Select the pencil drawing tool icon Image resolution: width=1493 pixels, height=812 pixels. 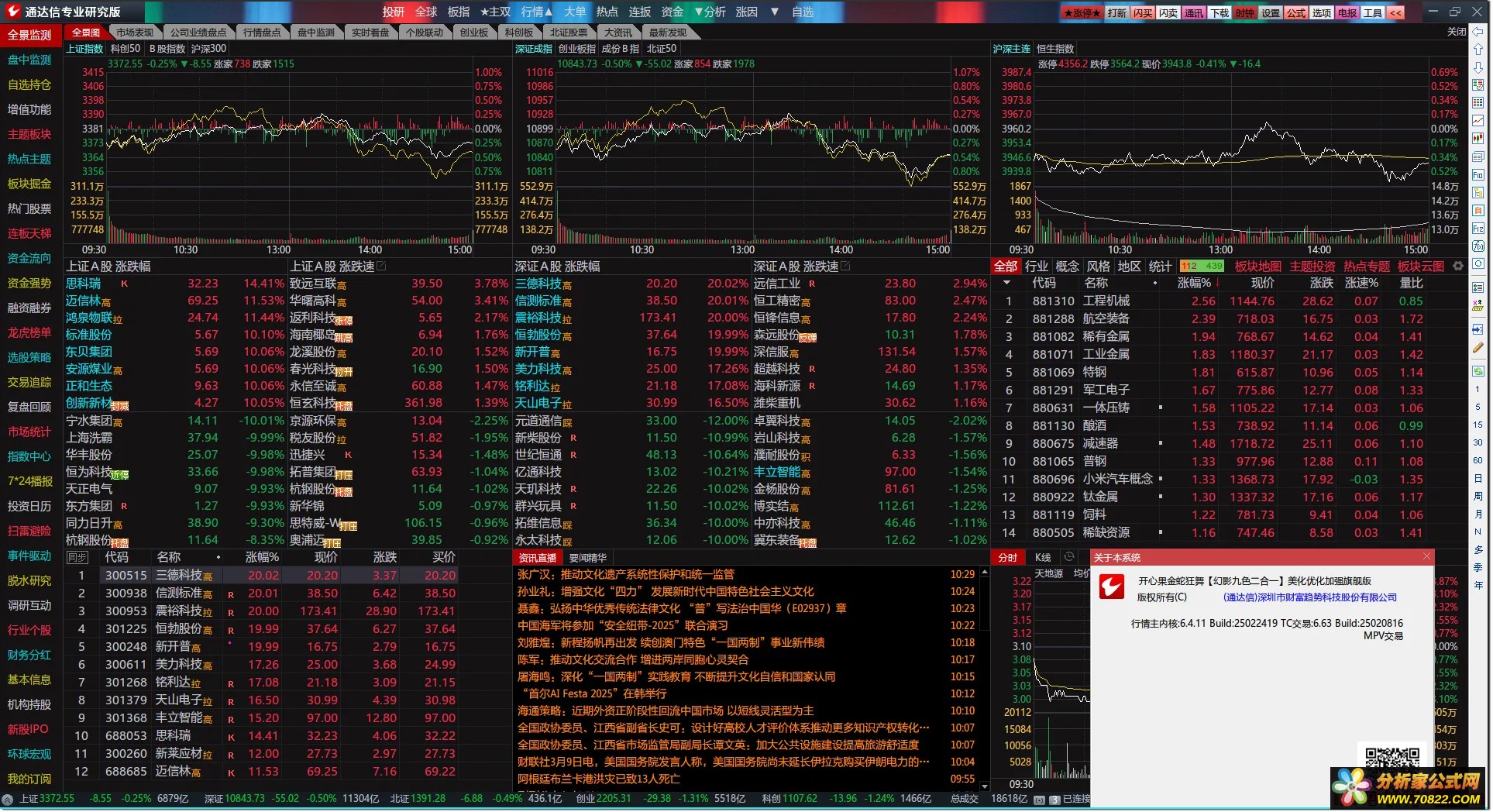[x=1478, y=348]
